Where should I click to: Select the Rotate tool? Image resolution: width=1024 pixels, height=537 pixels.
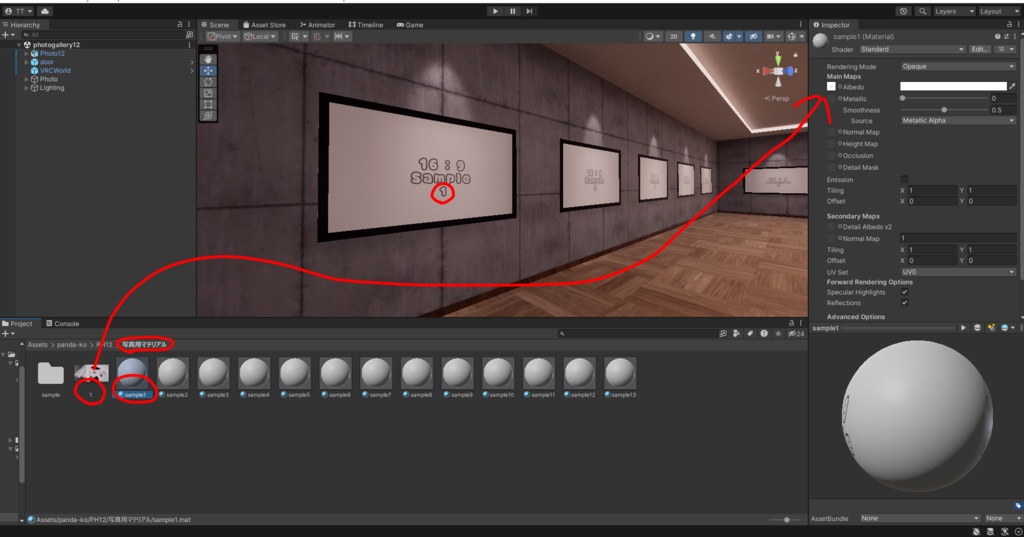[x=208, y=82]
